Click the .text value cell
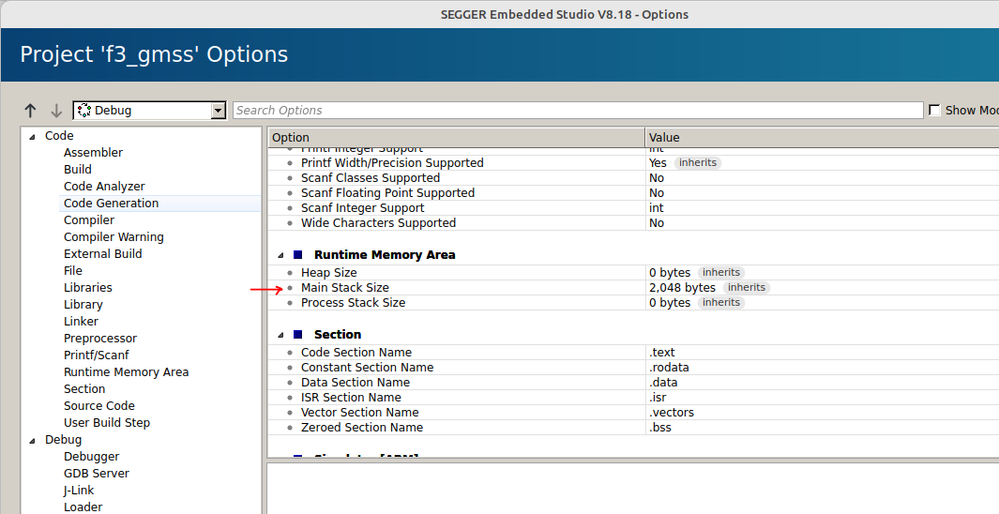 (822, 352)
